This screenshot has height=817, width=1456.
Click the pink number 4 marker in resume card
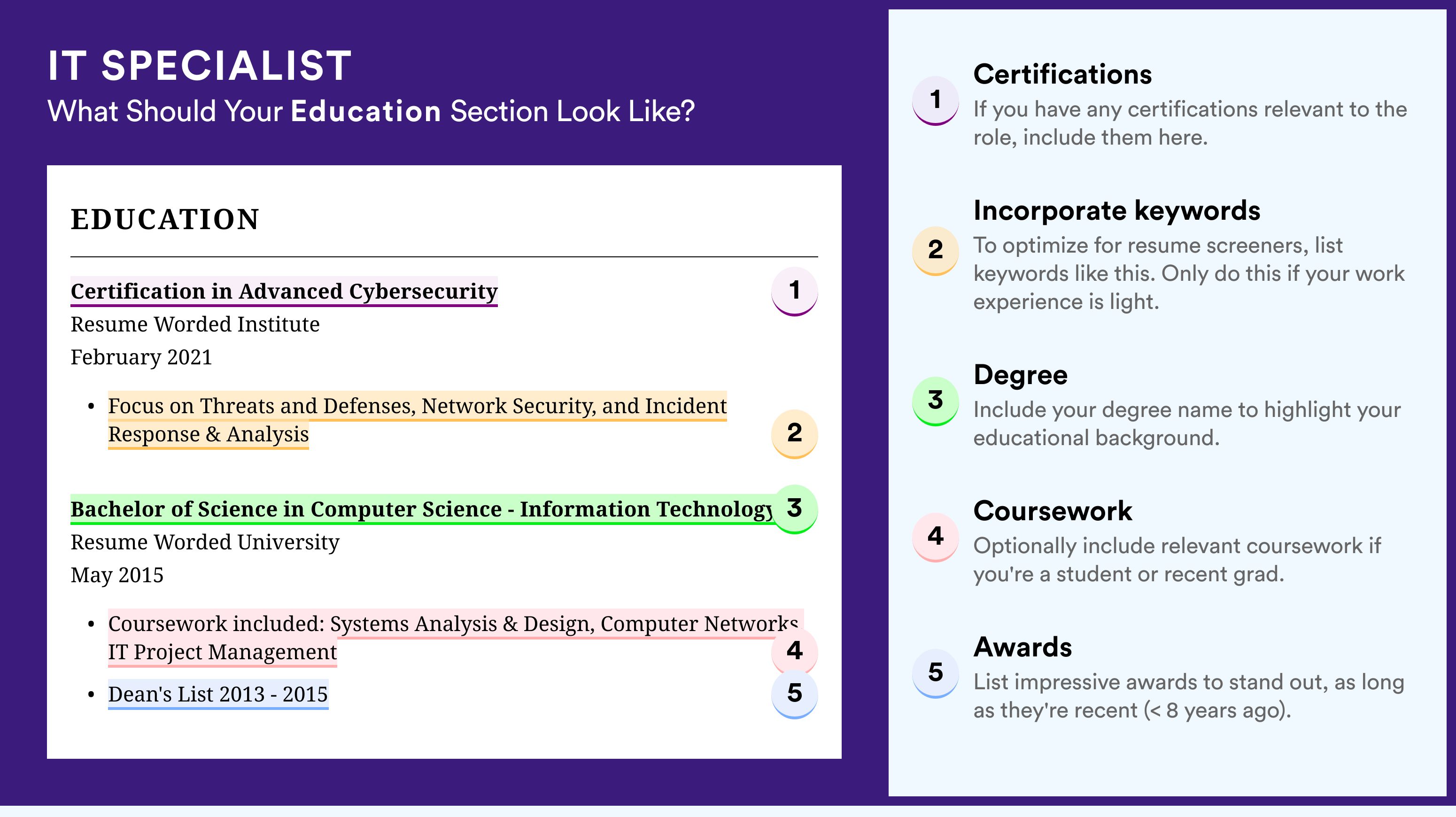(x=795, y=651)
